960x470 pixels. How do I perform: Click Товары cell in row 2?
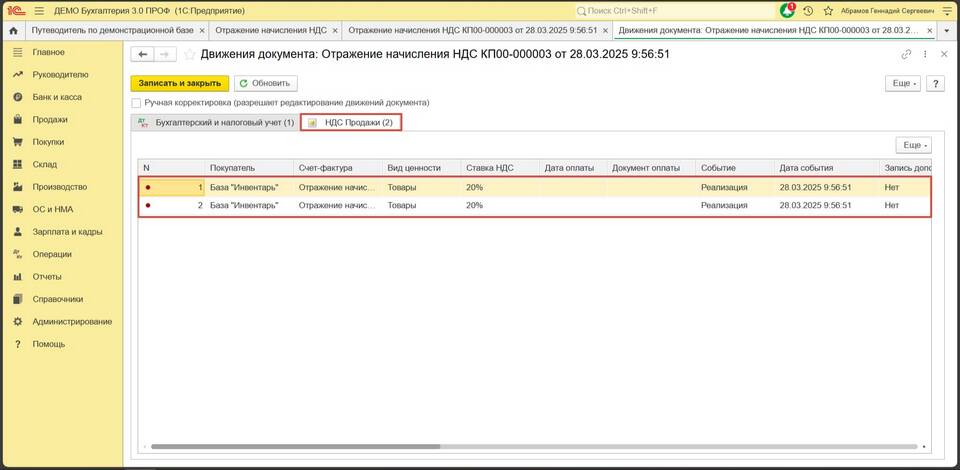coord(421,206)
